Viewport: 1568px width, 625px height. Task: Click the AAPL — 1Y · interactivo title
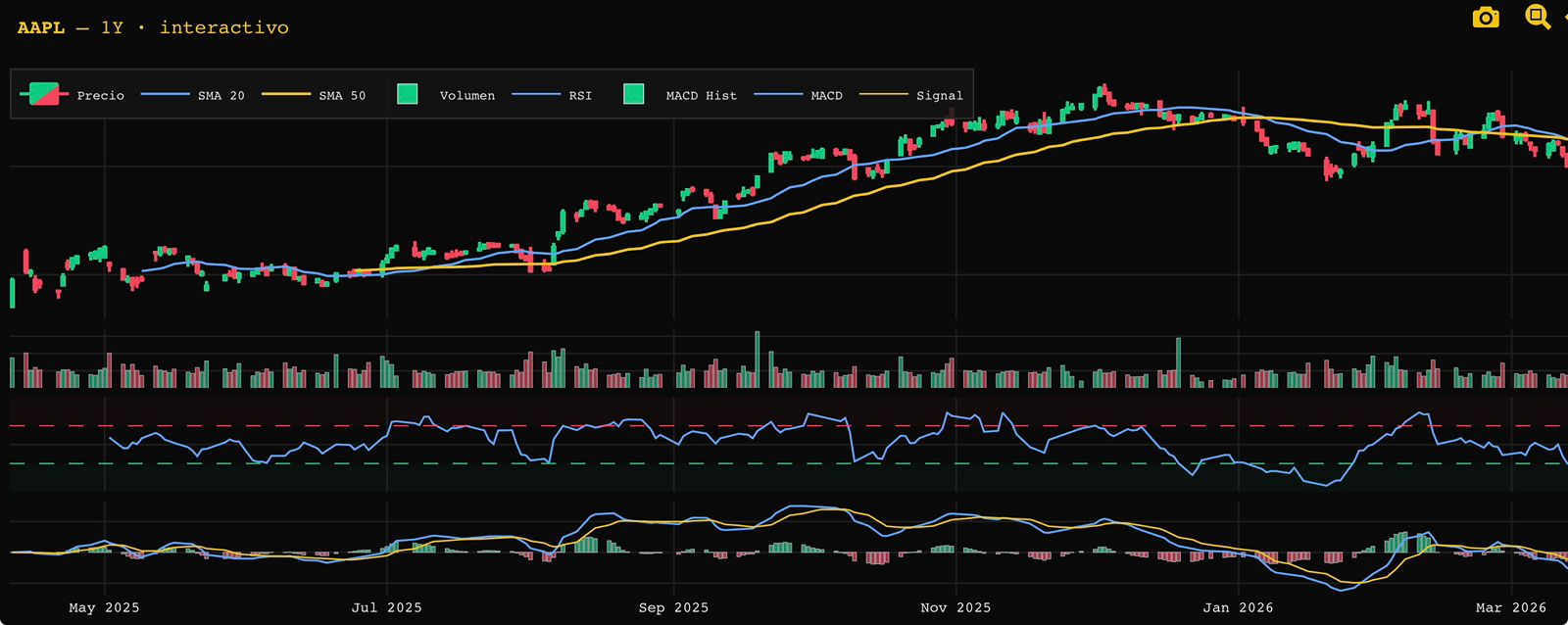[x=153, y=27]
